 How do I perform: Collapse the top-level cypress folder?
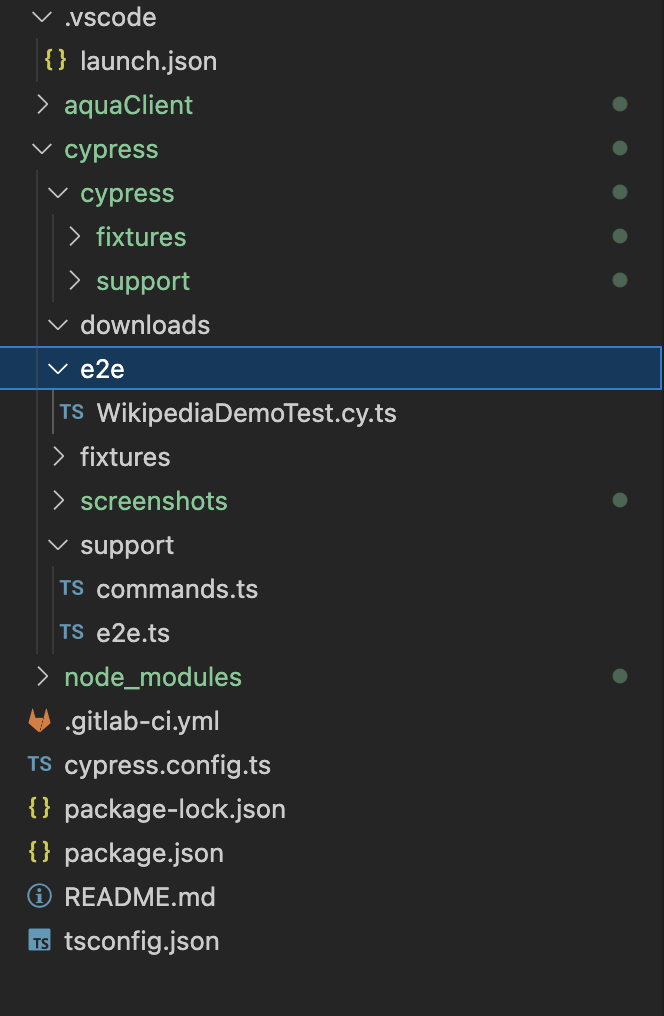42,149
